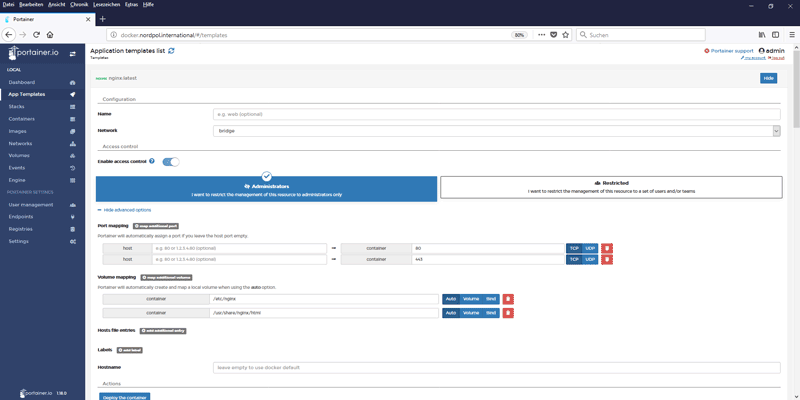Click add additional entry for hosts file
The height and width of the screenshot is (400, 800).
click(163, 331)
